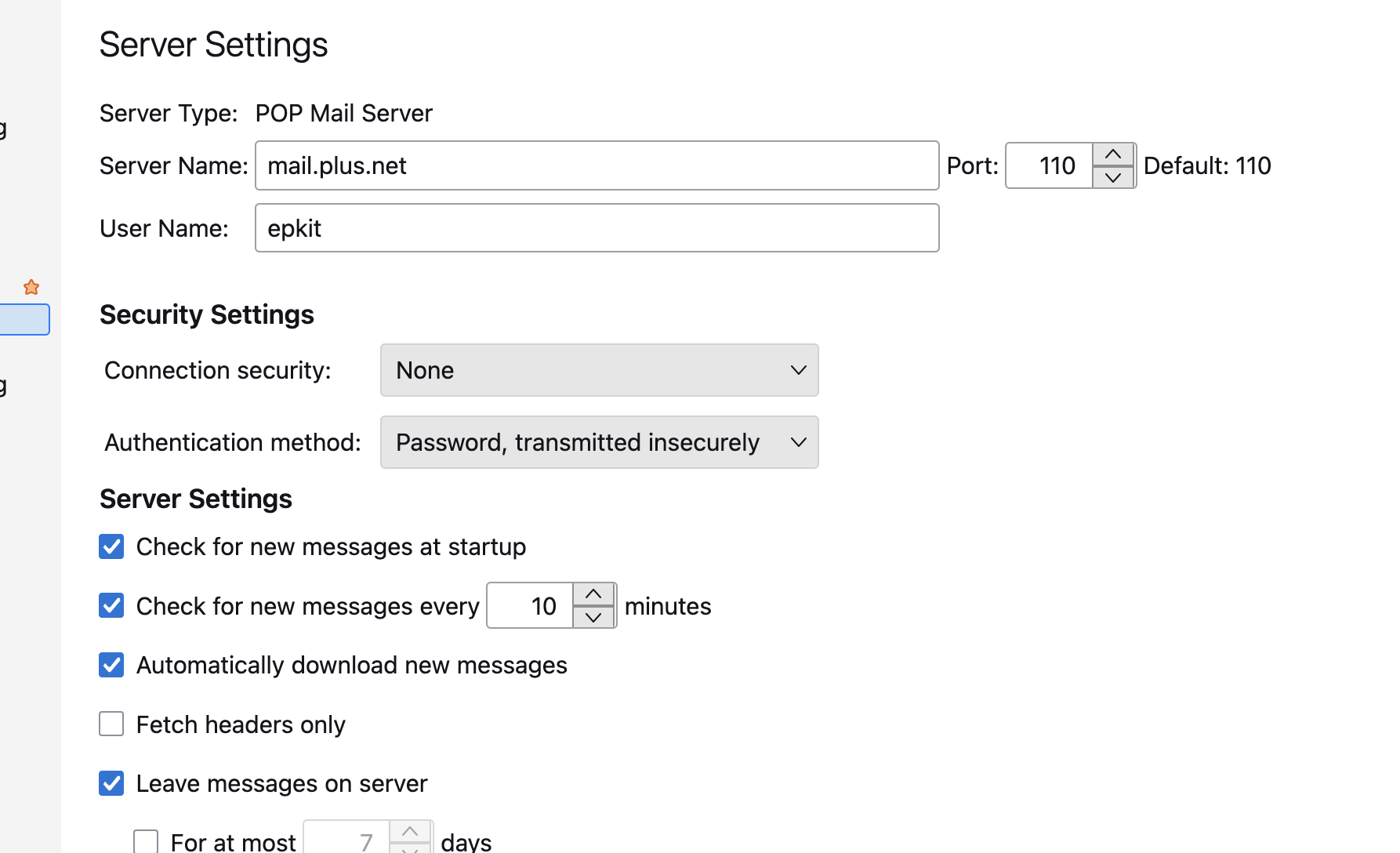Toggle Automatically download new messages
1400x853 pixels.
pyautogui.click(x=111, y=665)
